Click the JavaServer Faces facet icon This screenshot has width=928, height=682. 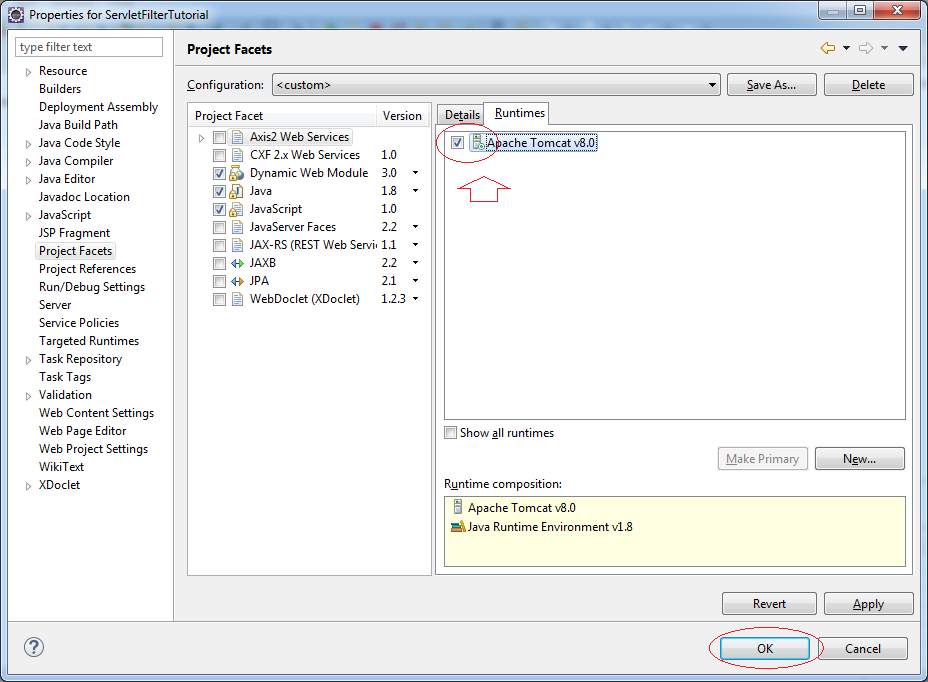coord(237,227)
